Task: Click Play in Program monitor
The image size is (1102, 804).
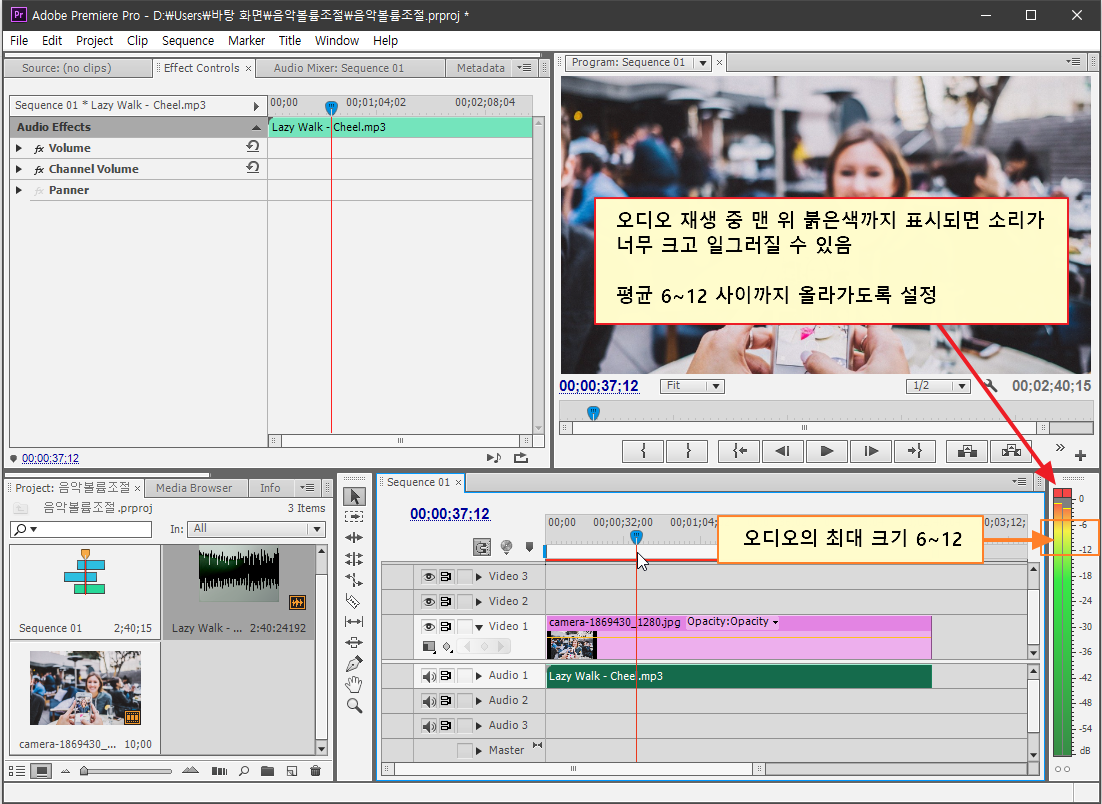Action: [x=826, y=451]
